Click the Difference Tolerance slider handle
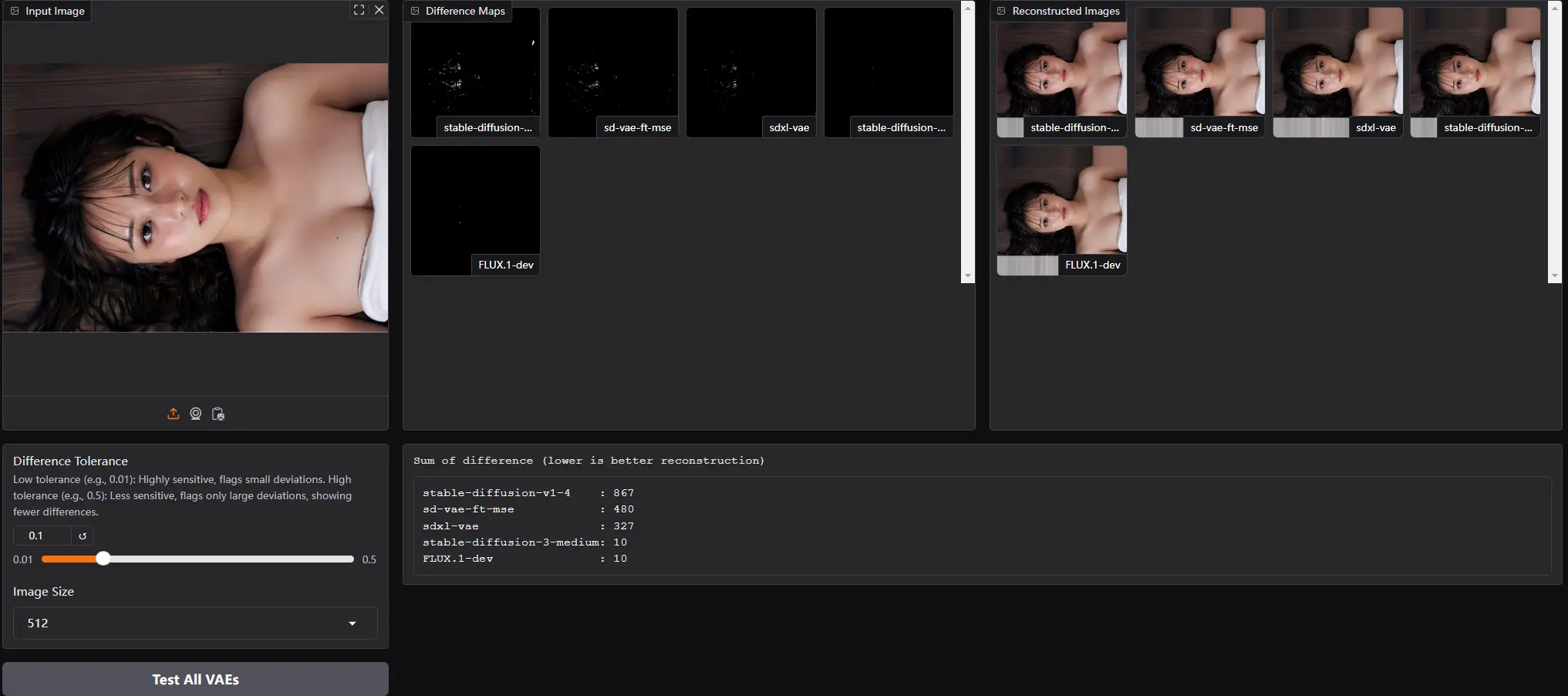 tap(103, 559)
